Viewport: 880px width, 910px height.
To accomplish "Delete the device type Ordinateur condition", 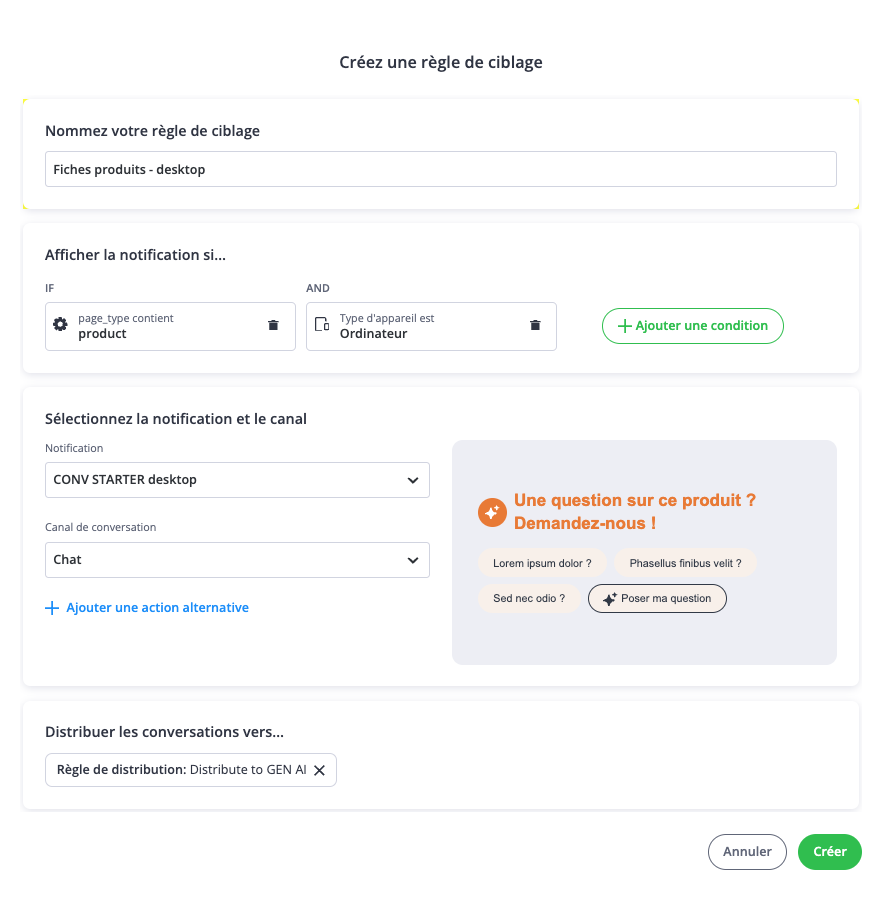I will [x=535, y=326].
